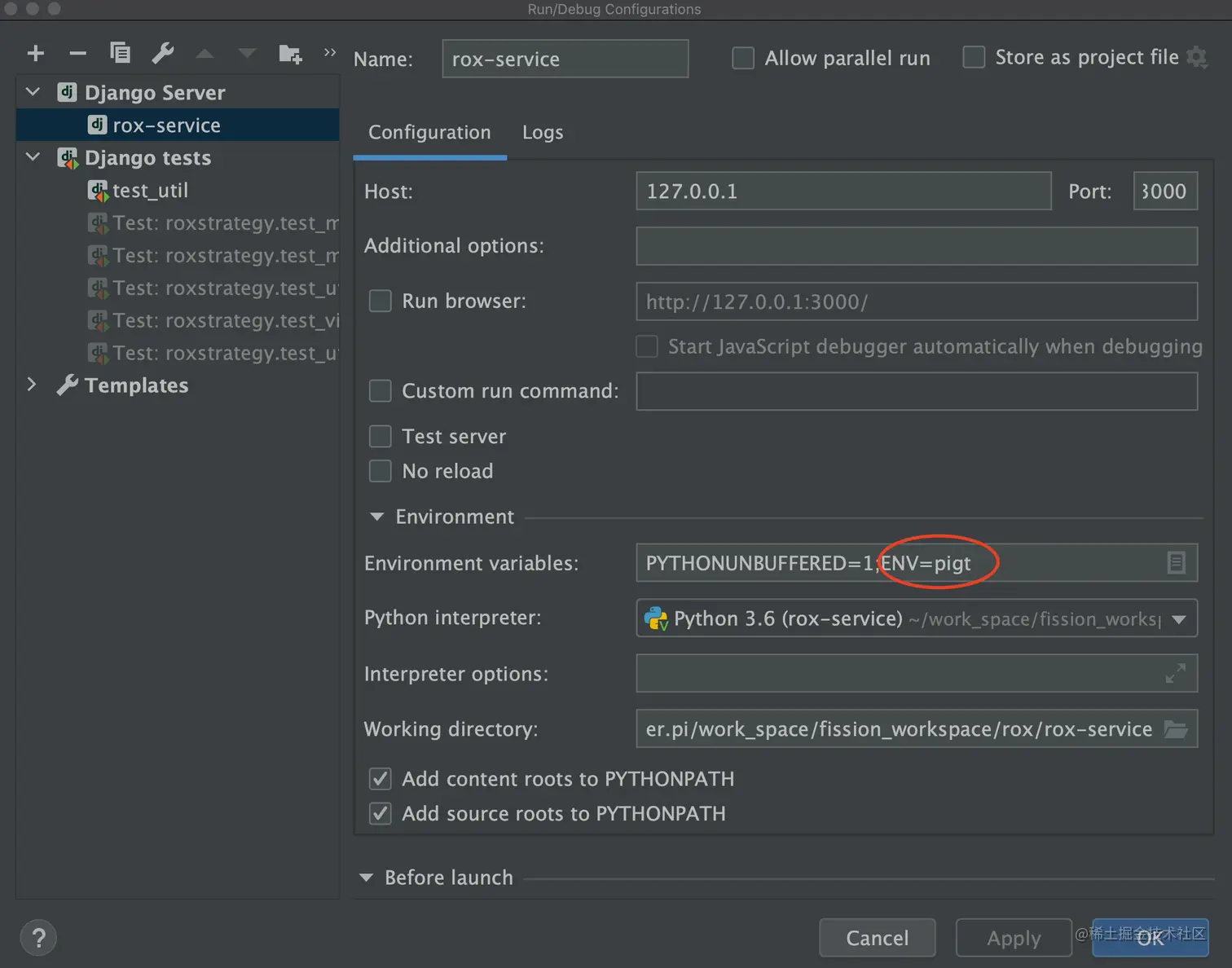Click the Templates wrench icon
1232x968 pixels.
[x=68, y=385]
